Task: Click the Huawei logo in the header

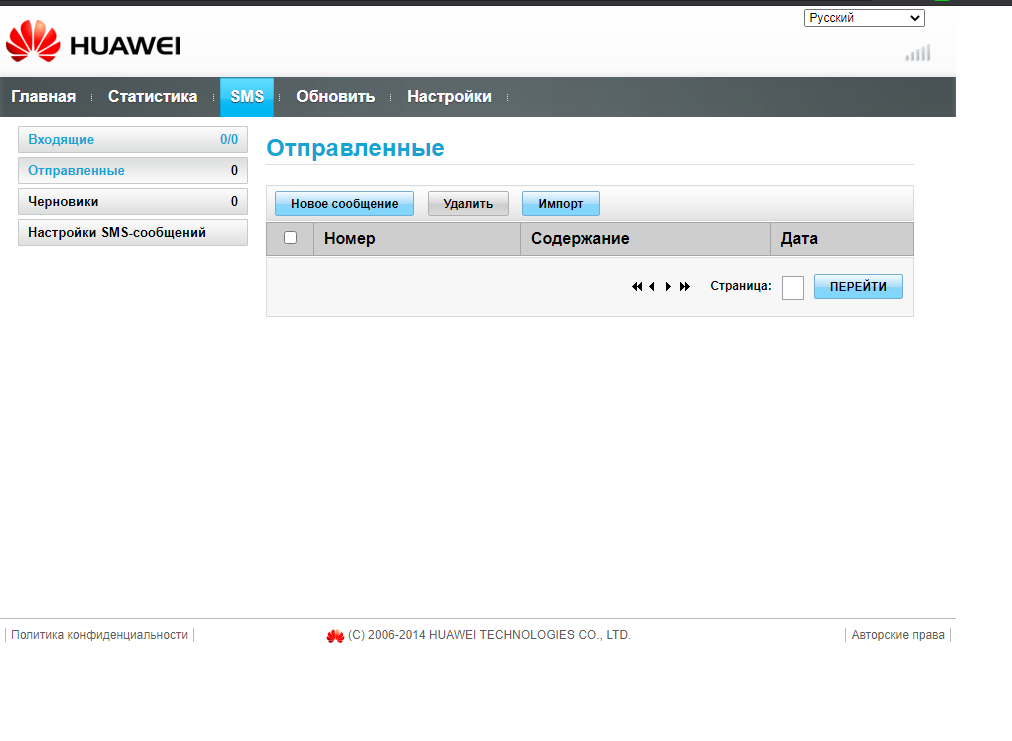Action: (93, 43)
